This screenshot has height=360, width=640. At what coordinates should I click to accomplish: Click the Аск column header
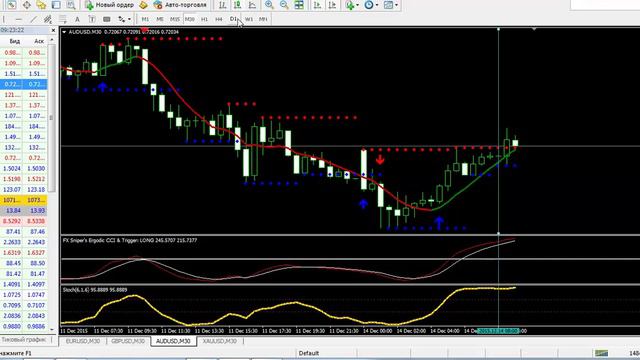point(39,41)
